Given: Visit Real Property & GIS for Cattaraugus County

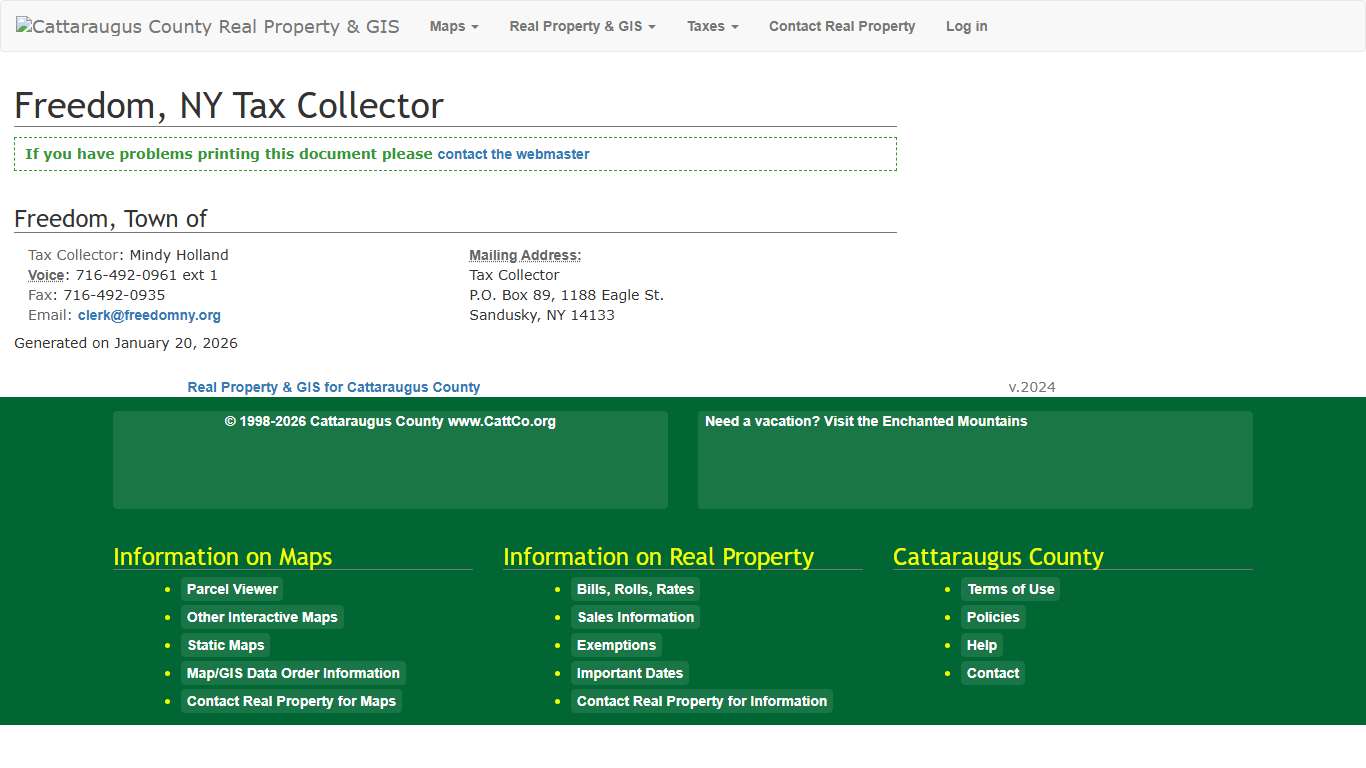Looking at the screenshot, I should coord(333,387).
